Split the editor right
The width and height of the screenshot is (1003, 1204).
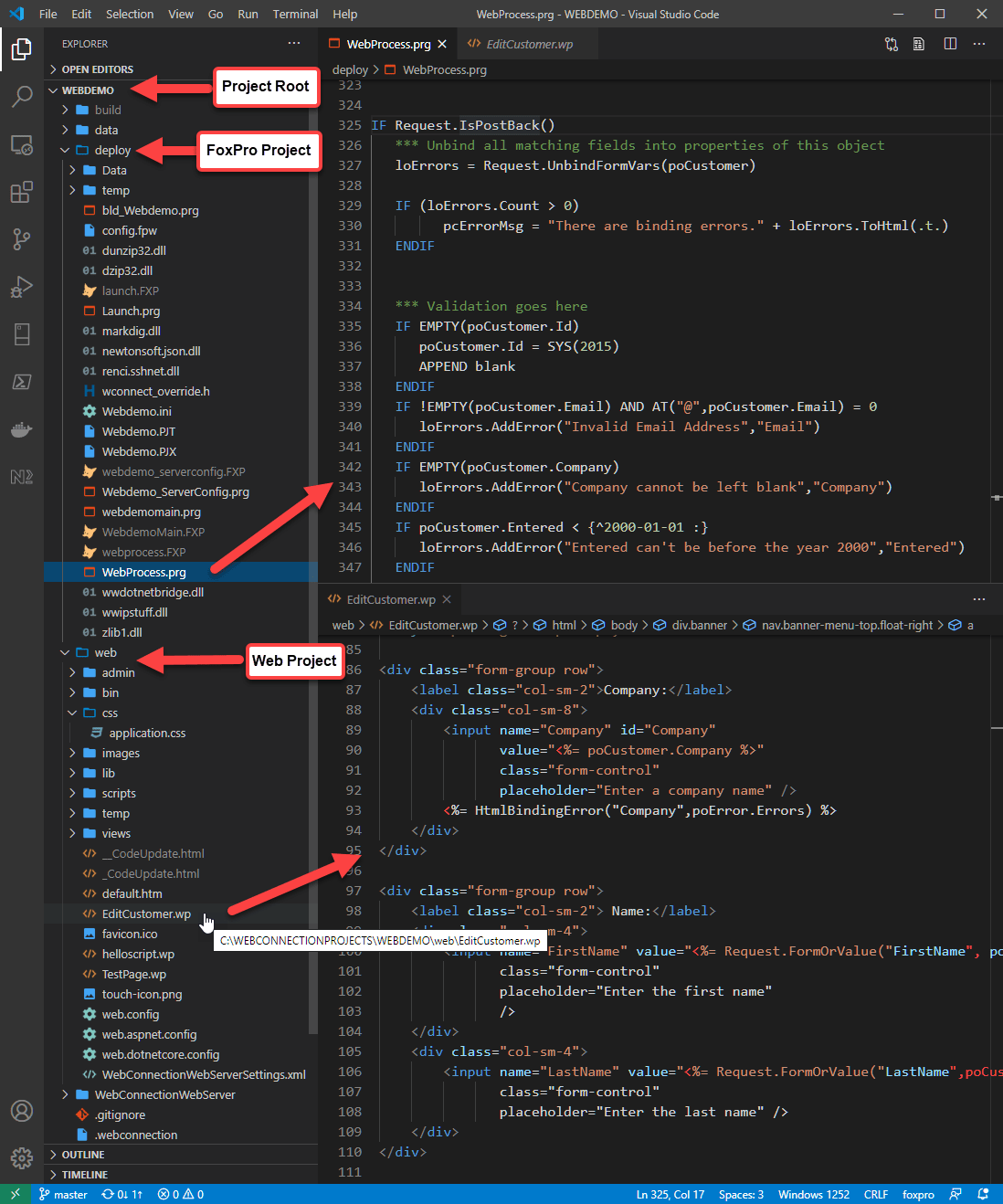point(950,44)
